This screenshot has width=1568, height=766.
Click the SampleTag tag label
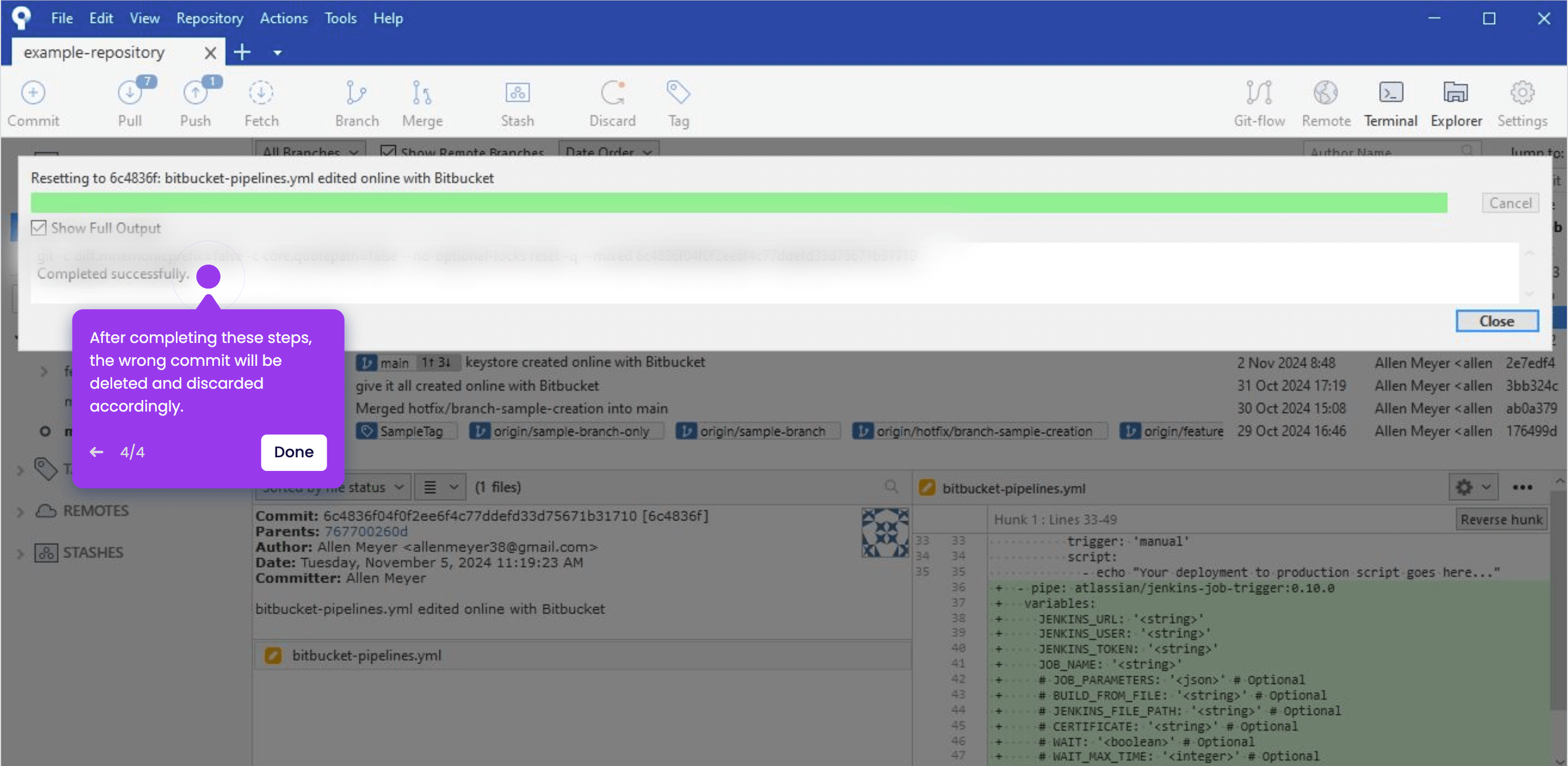[x=406, y=431]
